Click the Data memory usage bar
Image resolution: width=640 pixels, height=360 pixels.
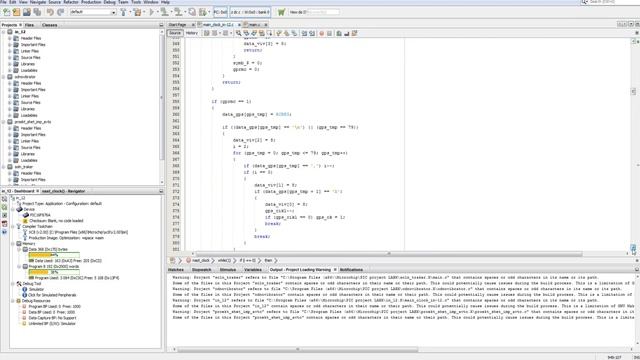pyautogui.click(x=54, y=255)
